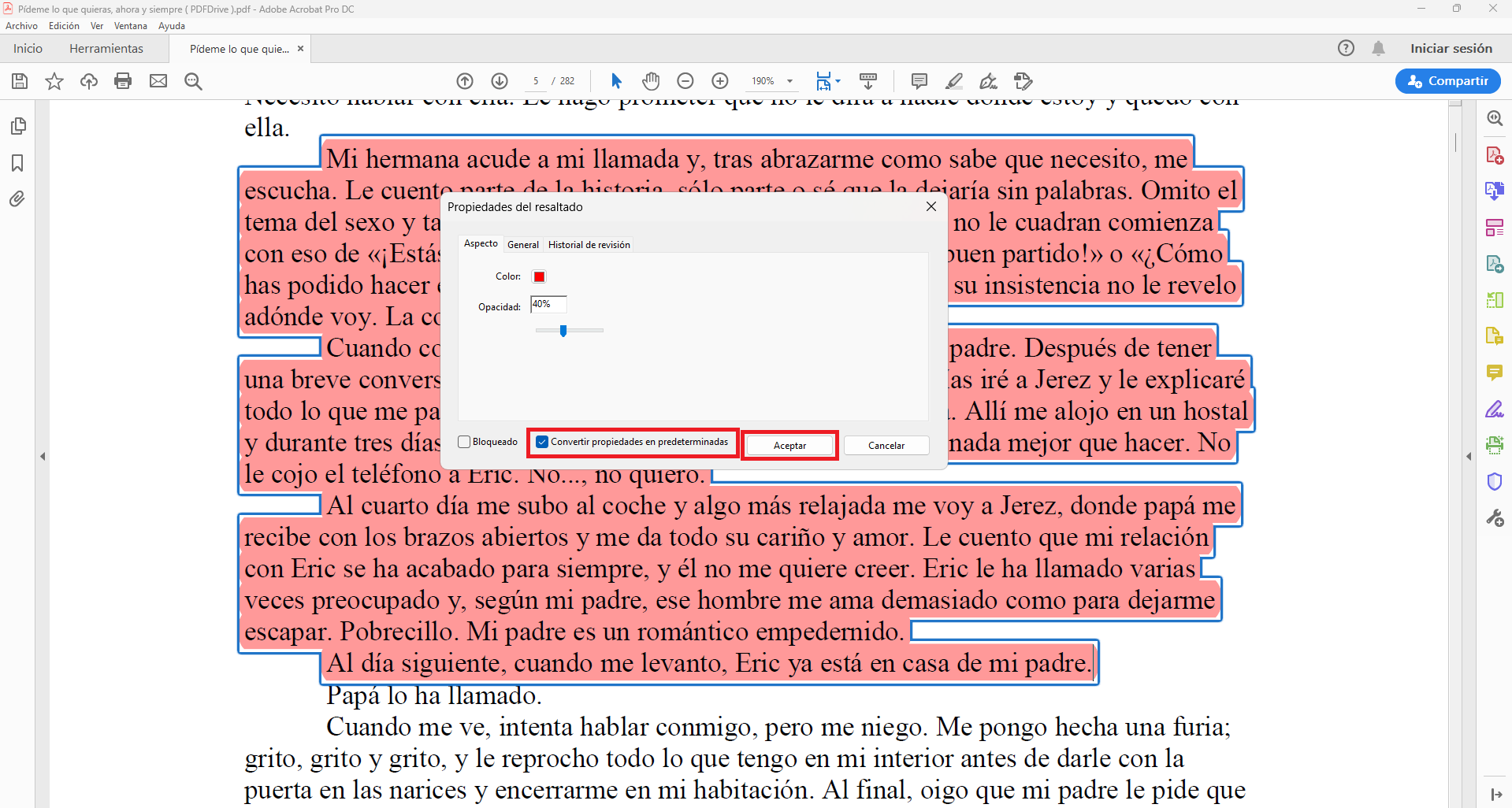Open Historial de revisión tab
1512x808 pixels.
[589, 245]
